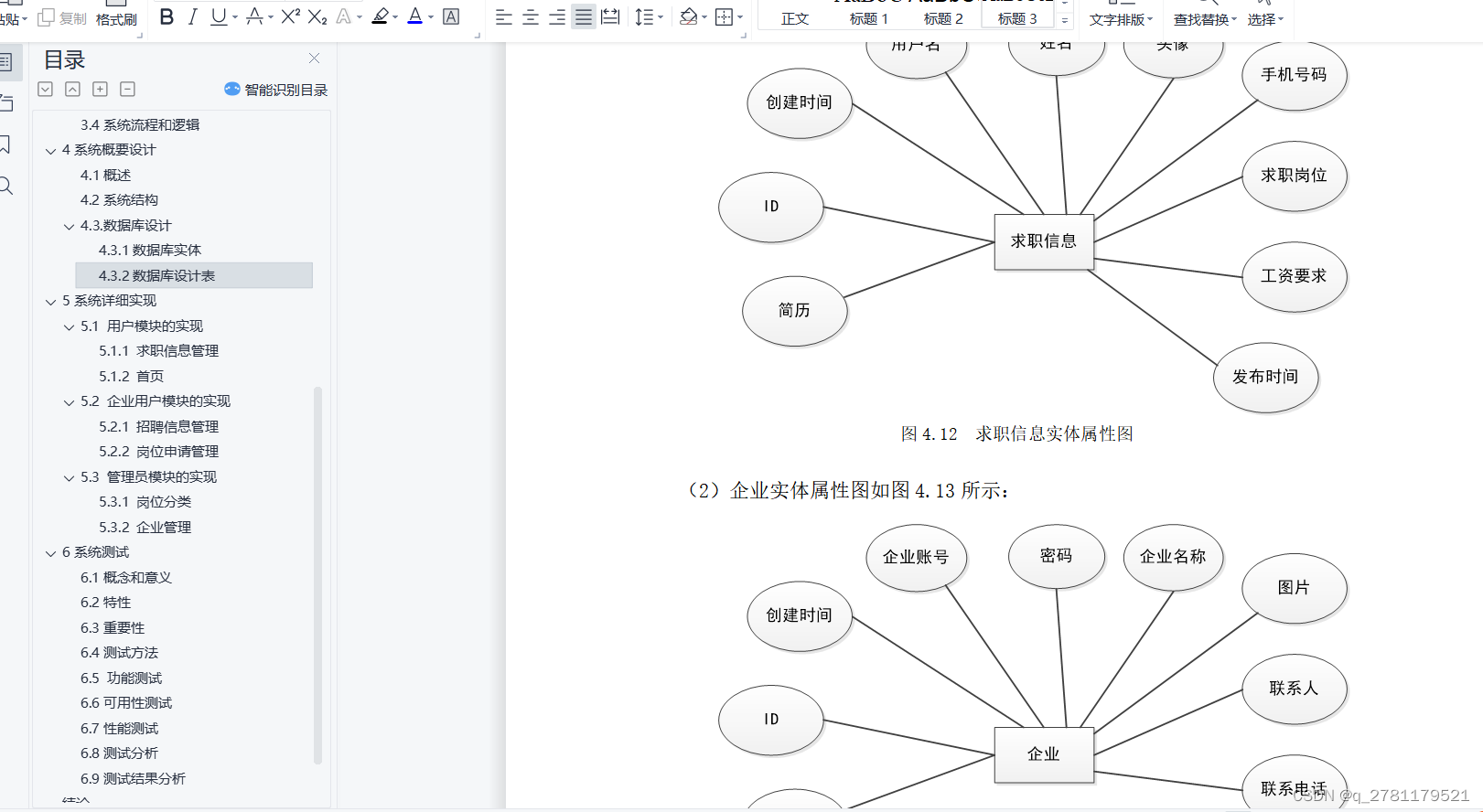Open text effects tool
Image resolution: width=1483 pixels, height=812 pixels.
pos(344,16)
